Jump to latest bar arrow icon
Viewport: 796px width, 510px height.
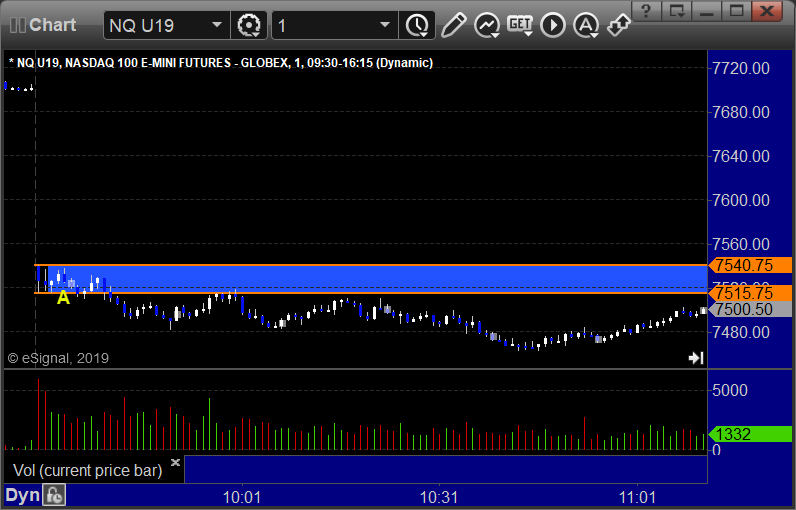click(x=696, y=358)
